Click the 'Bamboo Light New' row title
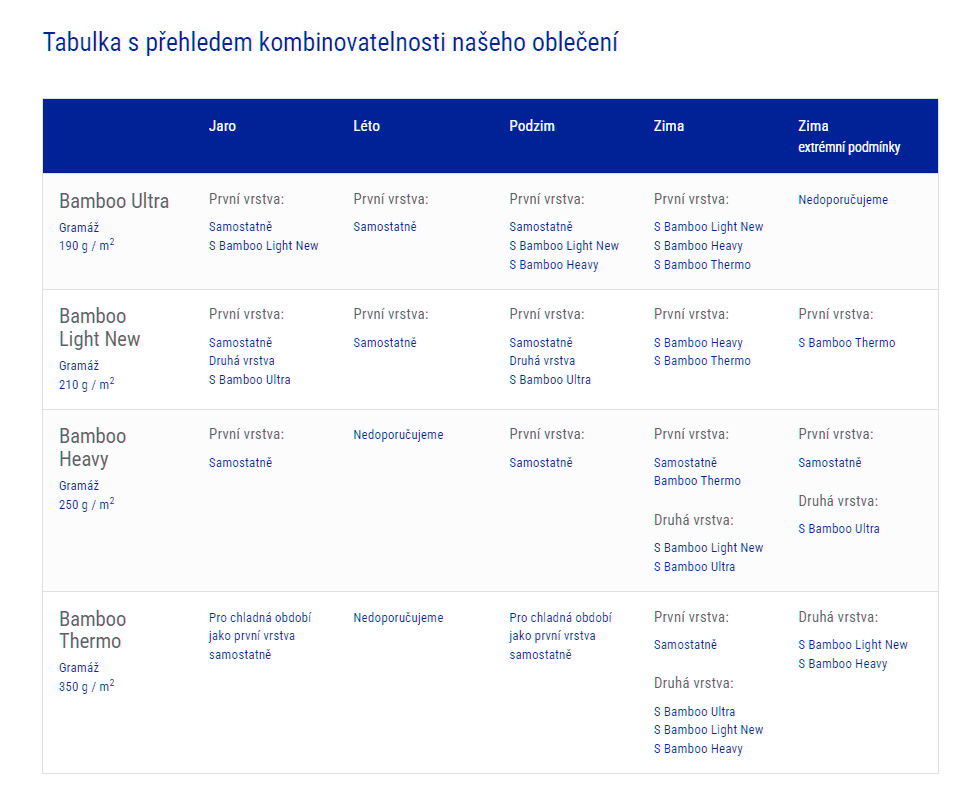 click(x=99, y=327)
